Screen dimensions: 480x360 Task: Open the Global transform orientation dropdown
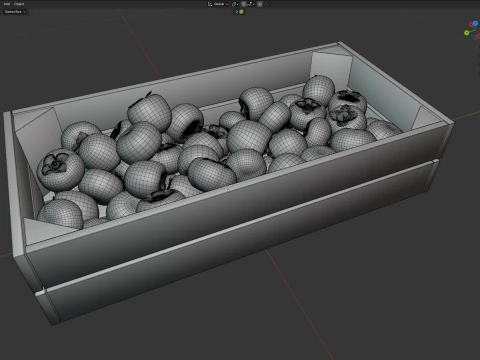pyautogui.click(x=218, y=4)
